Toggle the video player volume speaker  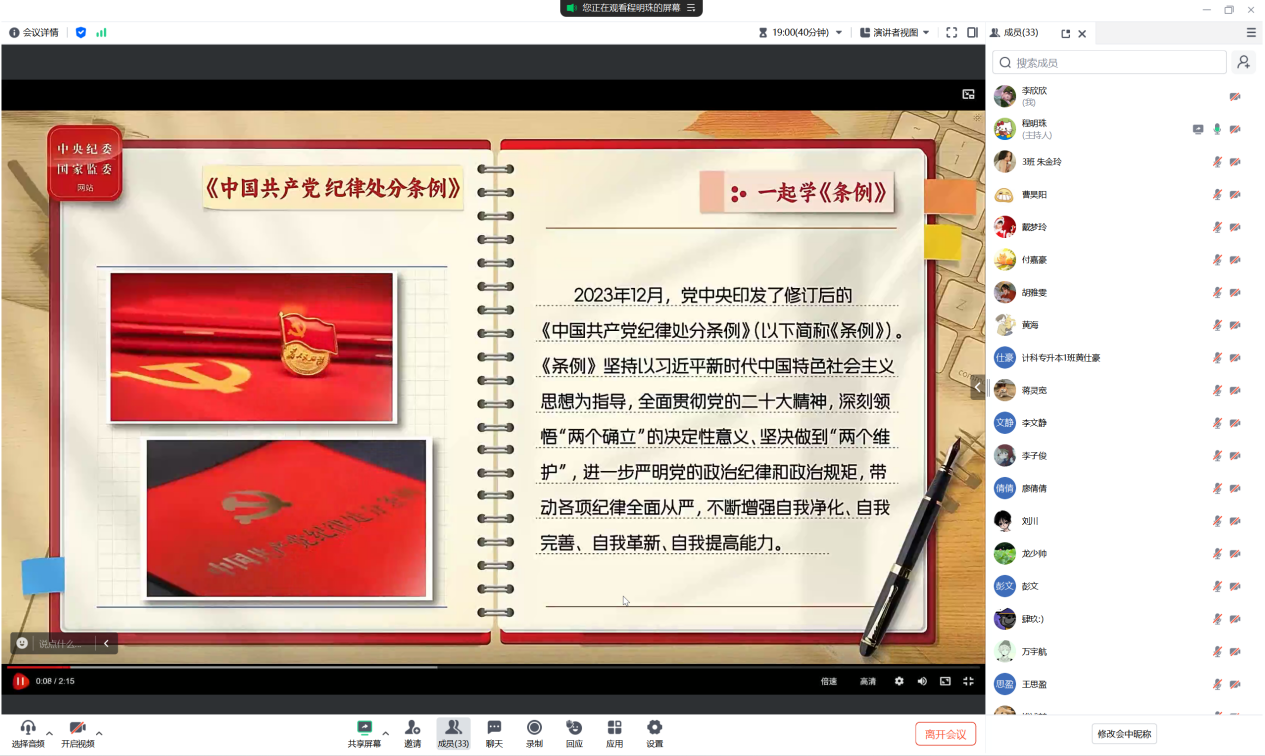pyautogui.click(x=922, y=681)
